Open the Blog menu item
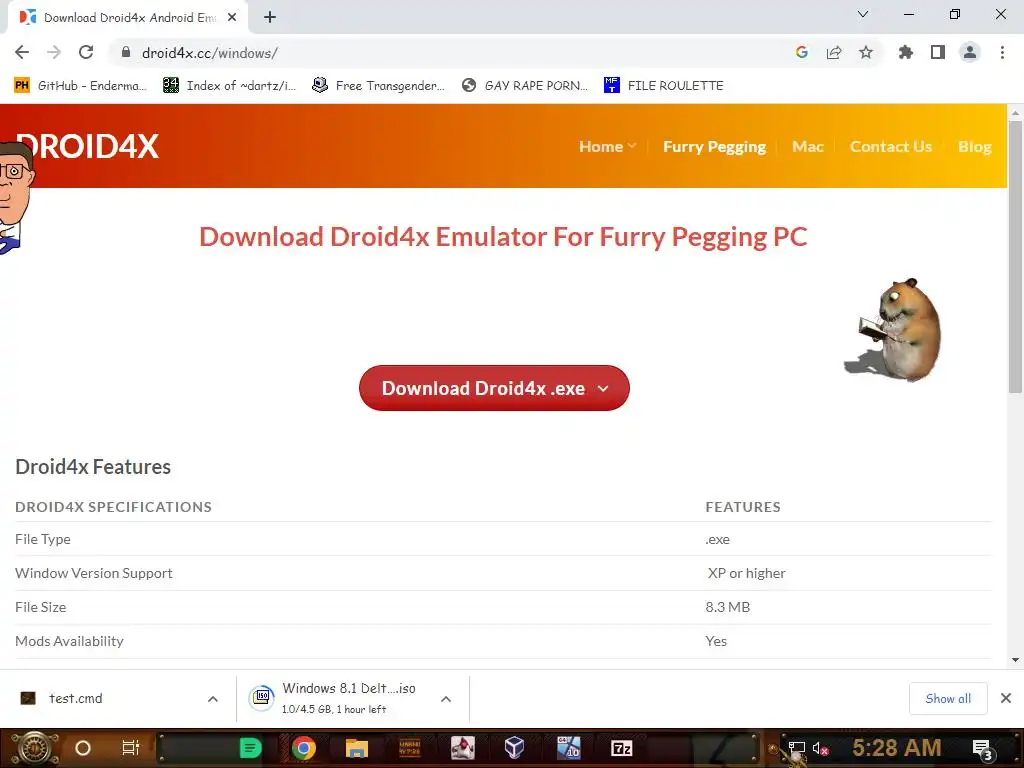The image size is (1024, 768). pos(974,146)
